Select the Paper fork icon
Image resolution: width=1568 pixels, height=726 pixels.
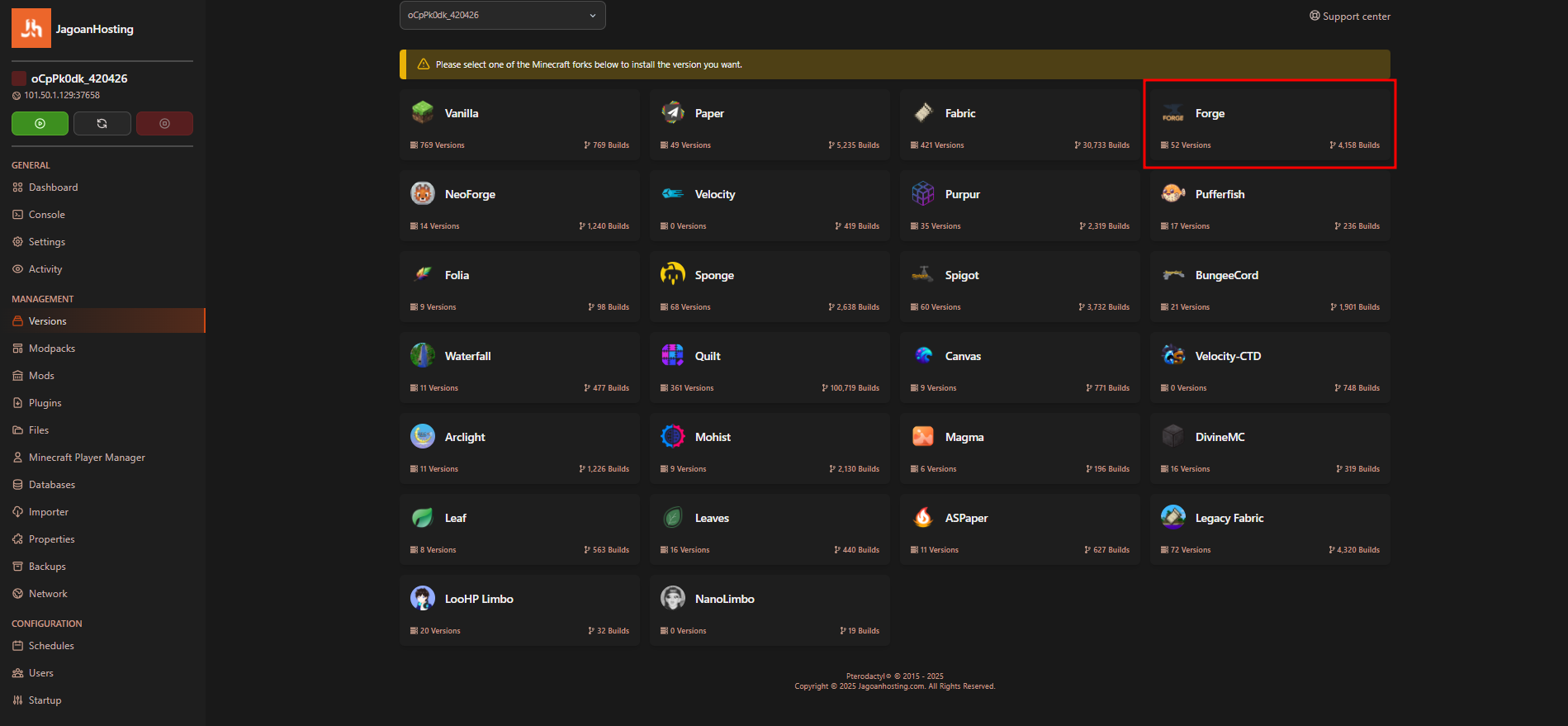pyautogui.click(x=673, y=112)
